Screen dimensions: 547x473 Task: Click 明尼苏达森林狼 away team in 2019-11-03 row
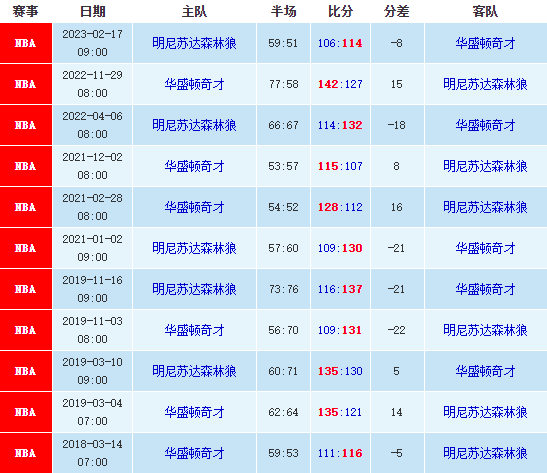[485, 330]
